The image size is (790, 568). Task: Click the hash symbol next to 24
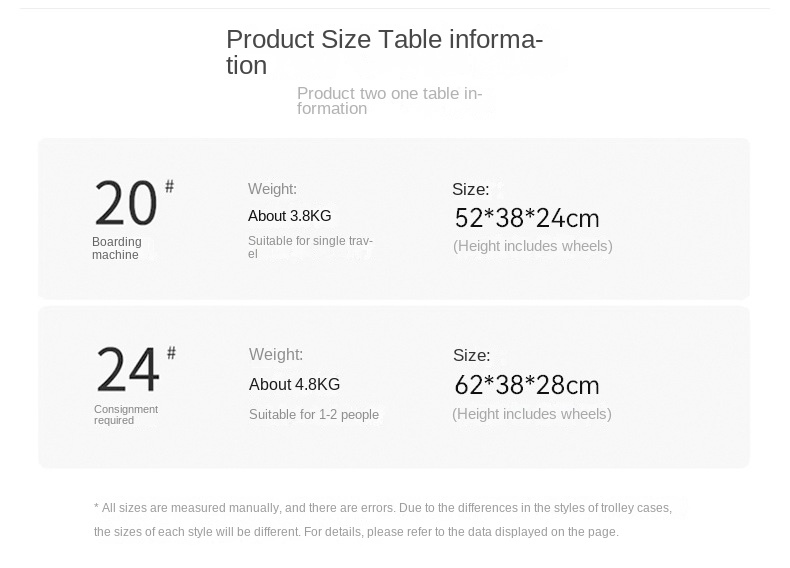[171, 352]
